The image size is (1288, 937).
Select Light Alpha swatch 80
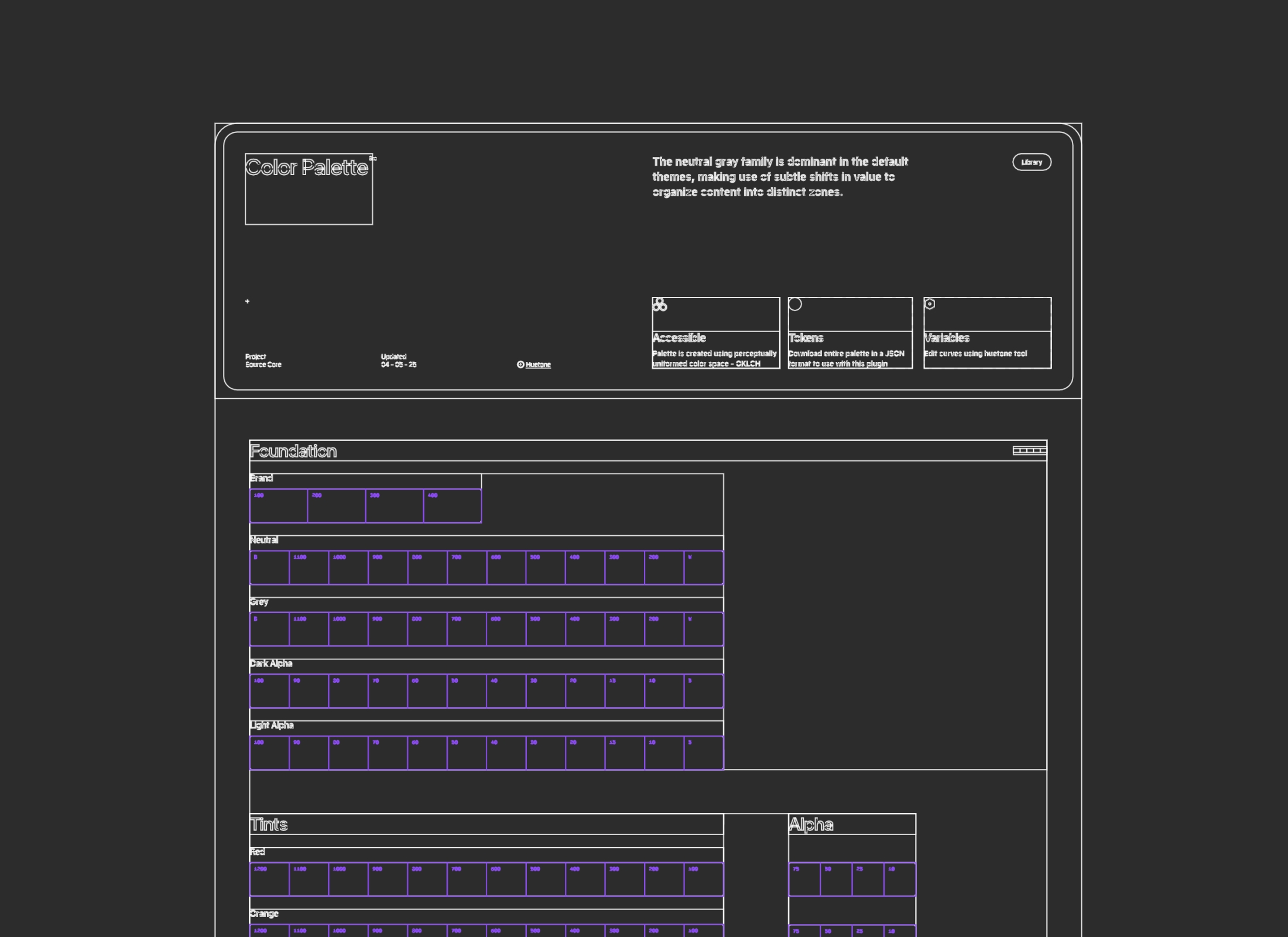(x=348, y=753)
